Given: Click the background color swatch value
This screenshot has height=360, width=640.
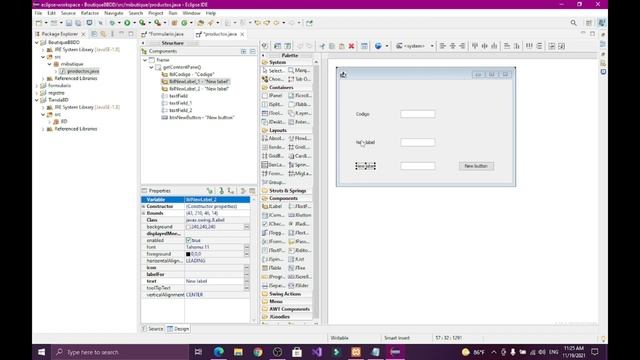Looking at the screenshot, I should point(188,227).
